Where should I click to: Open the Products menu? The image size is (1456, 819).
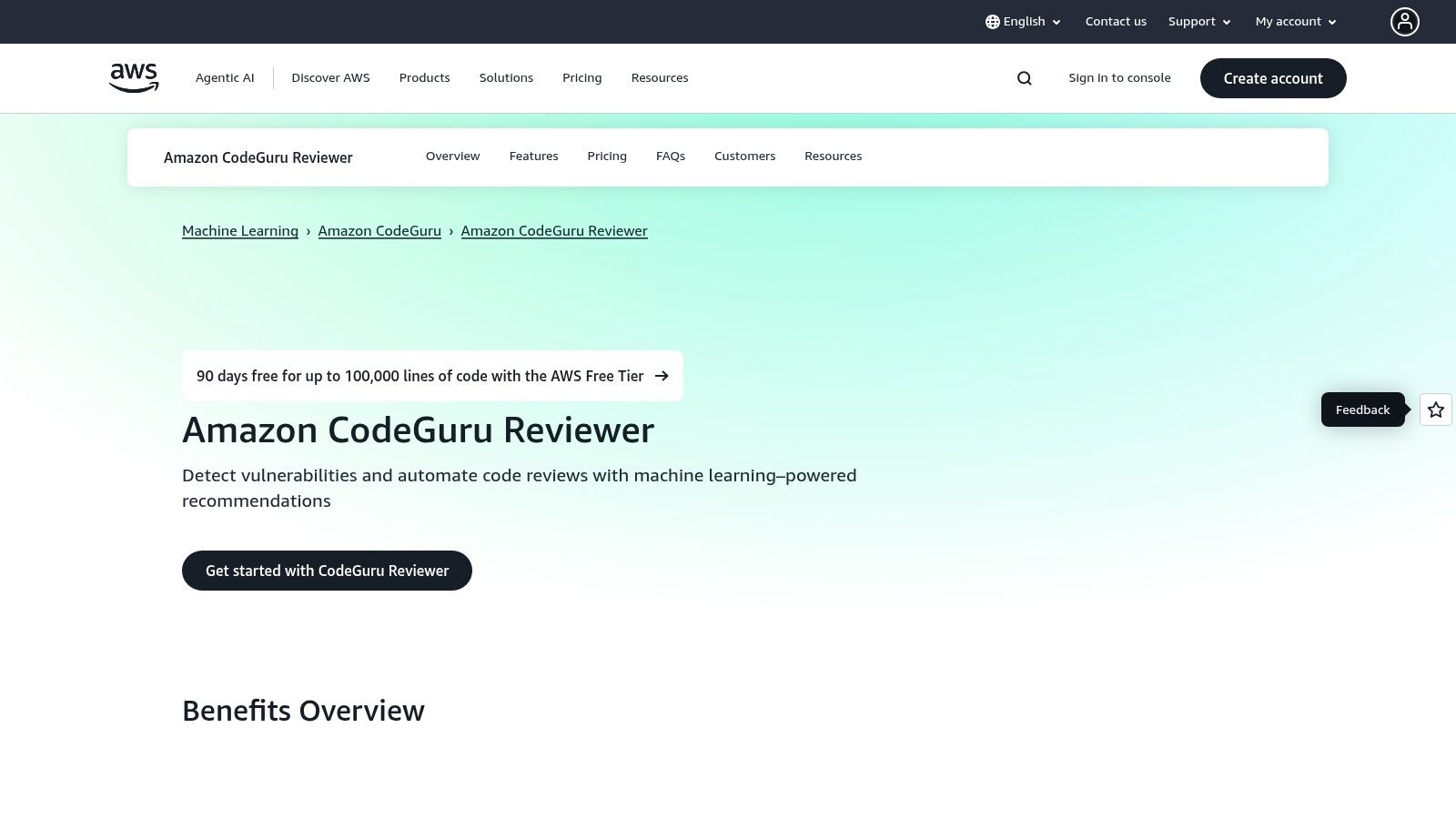pos(424,77)
